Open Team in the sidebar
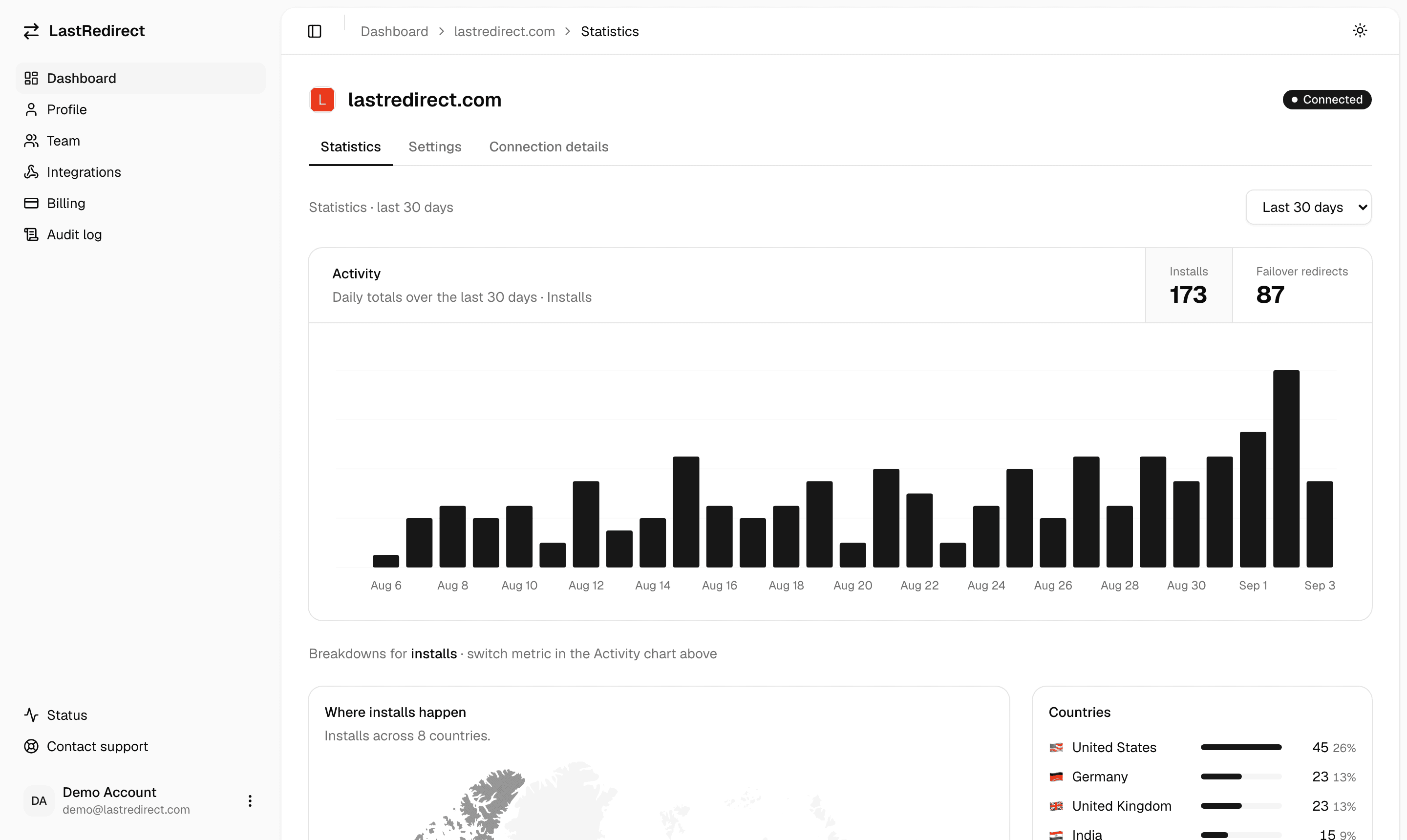The image size is (1407, 840). (140, 140)
